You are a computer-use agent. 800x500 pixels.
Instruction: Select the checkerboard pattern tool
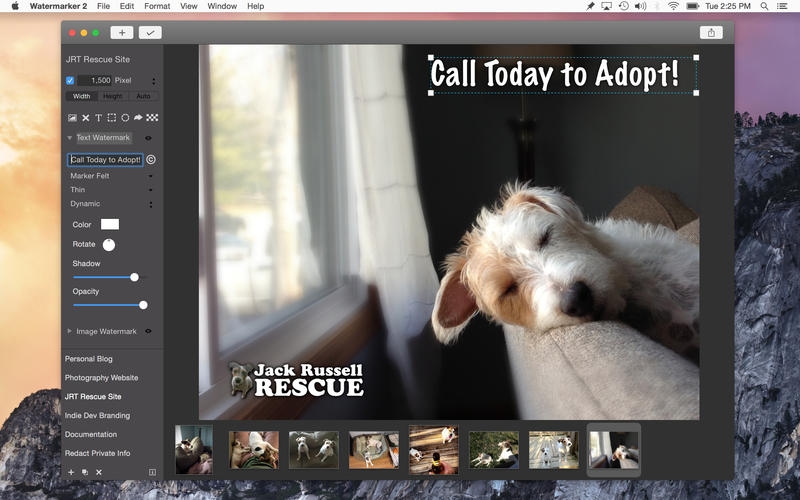click(x=152, y=118)
